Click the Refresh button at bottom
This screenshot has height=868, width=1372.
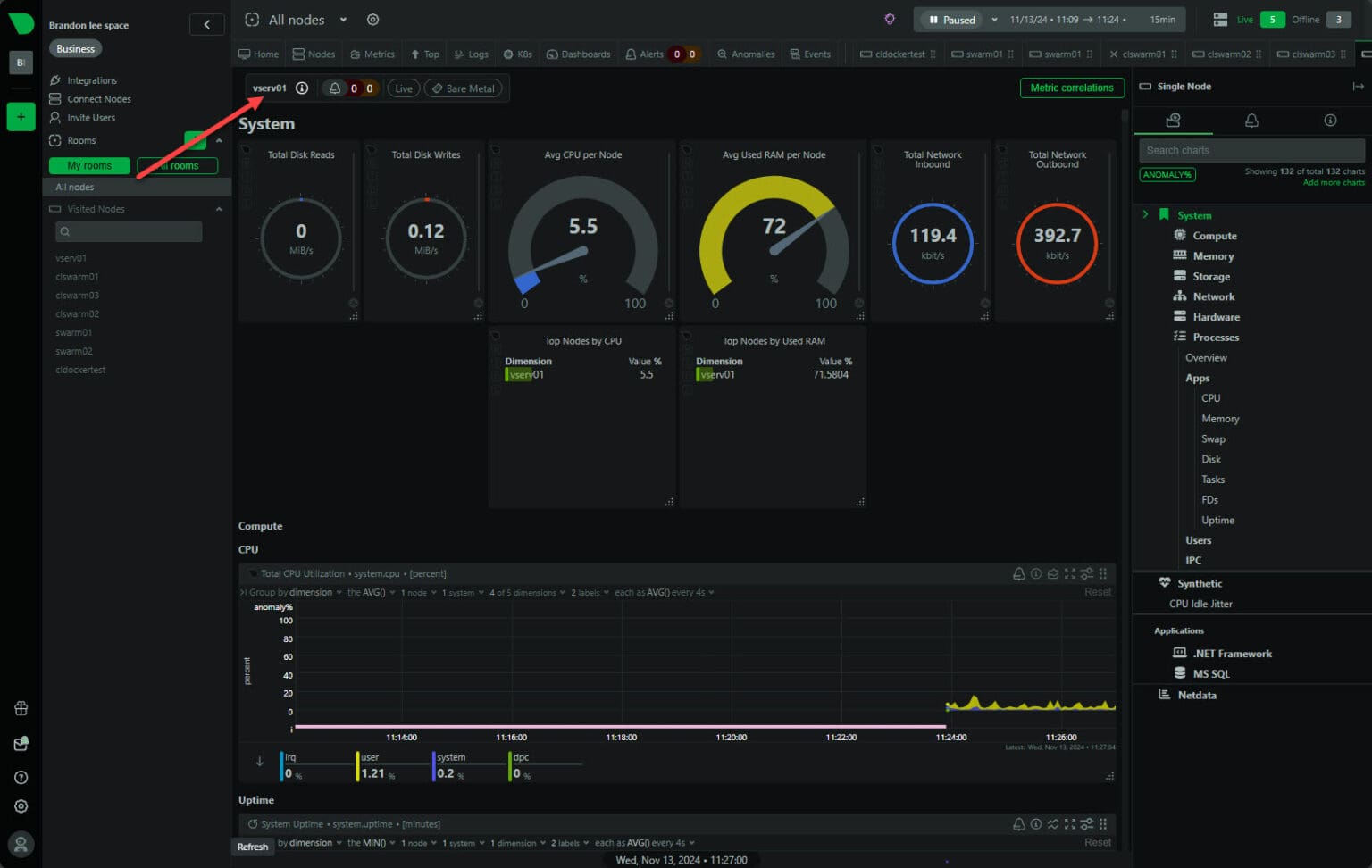point(253,846)
